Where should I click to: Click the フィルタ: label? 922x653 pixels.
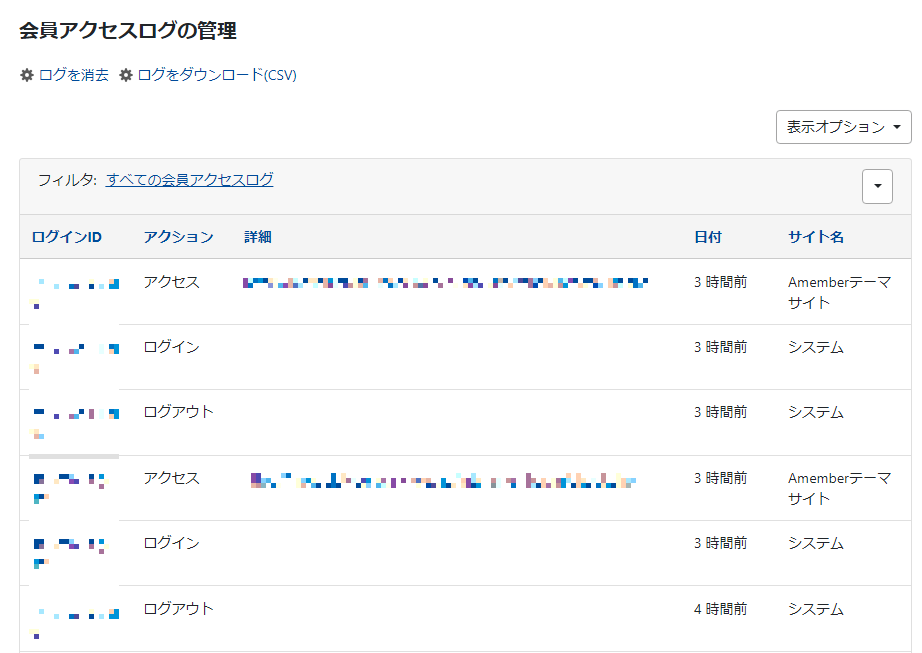point(67,180)
